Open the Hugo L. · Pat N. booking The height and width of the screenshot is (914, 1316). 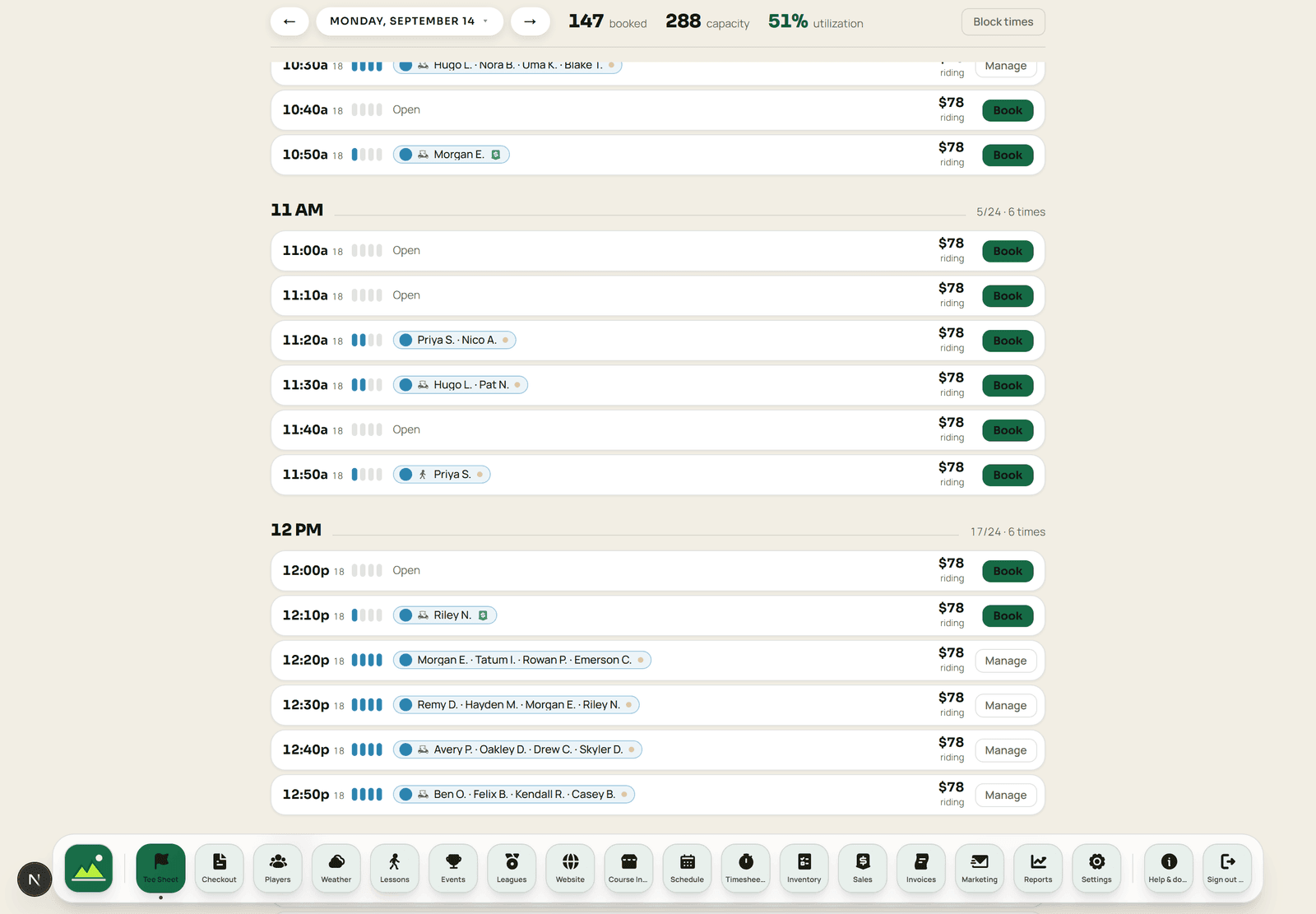(460, 385)
